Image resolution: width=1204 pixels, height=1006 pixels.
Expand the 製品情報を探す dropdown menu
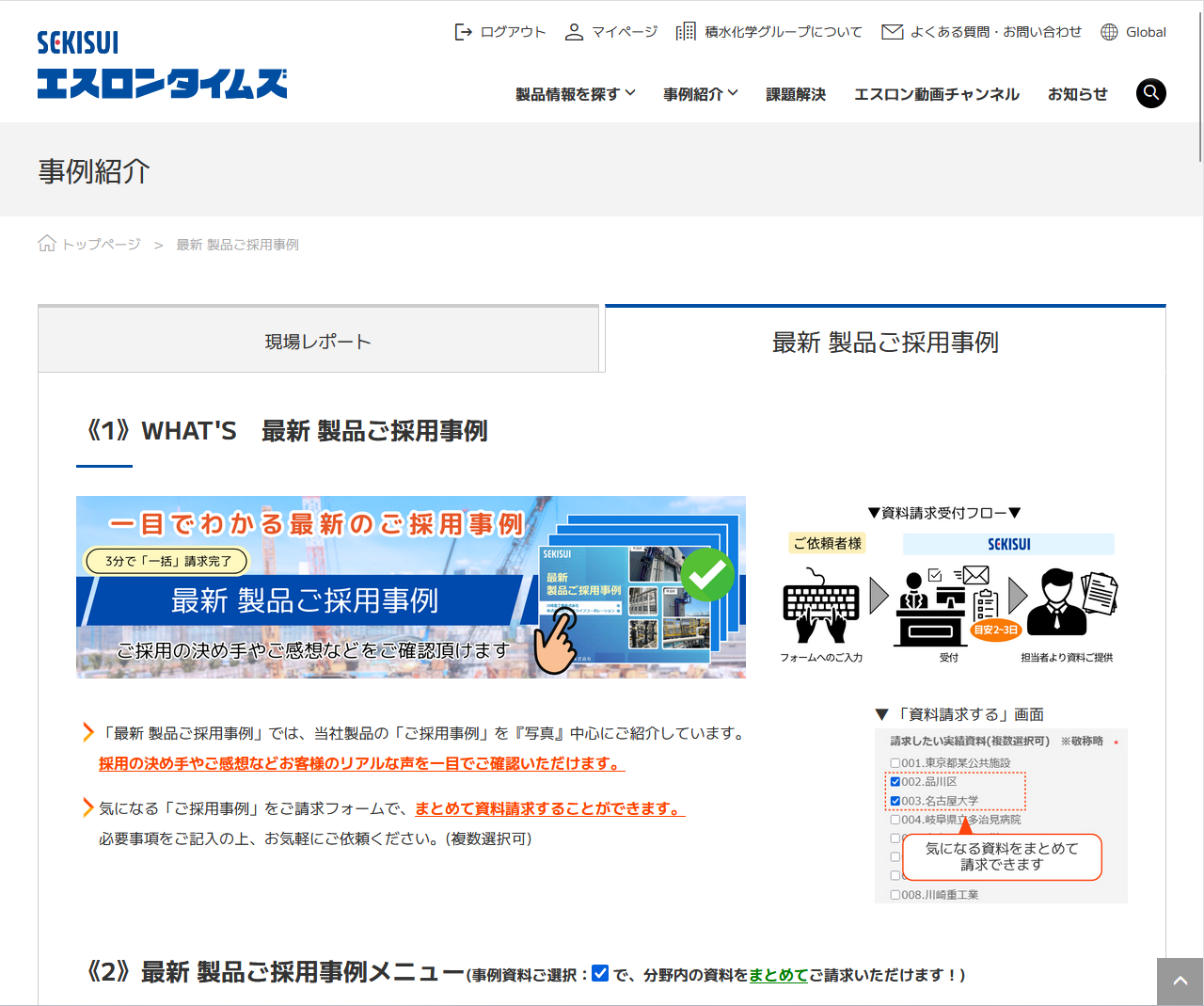(x=575, y=93)
